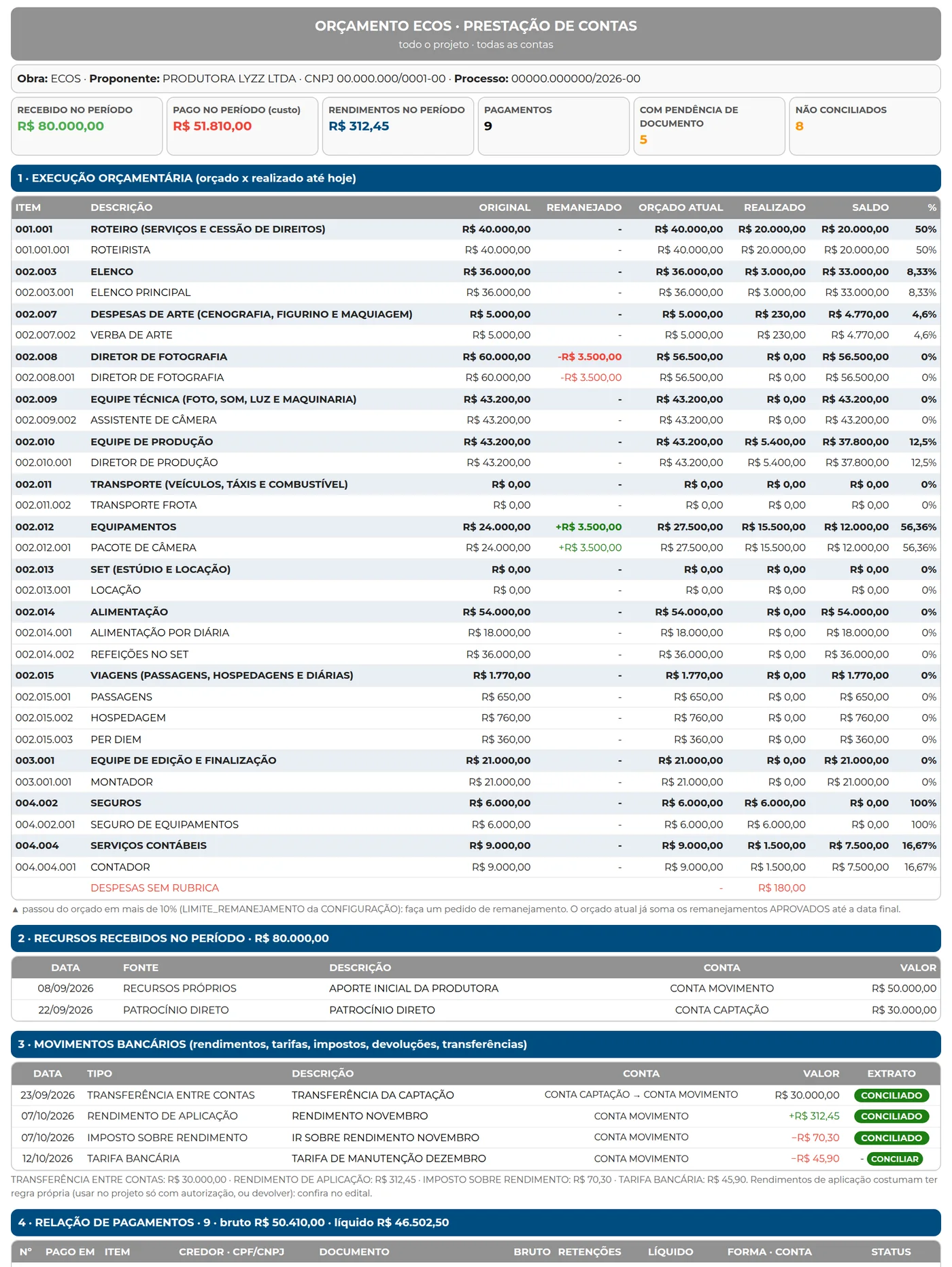Screen dimensions: 952x1267
Task: Select the VERBA DE ARTE row
Action: point(476,335)
